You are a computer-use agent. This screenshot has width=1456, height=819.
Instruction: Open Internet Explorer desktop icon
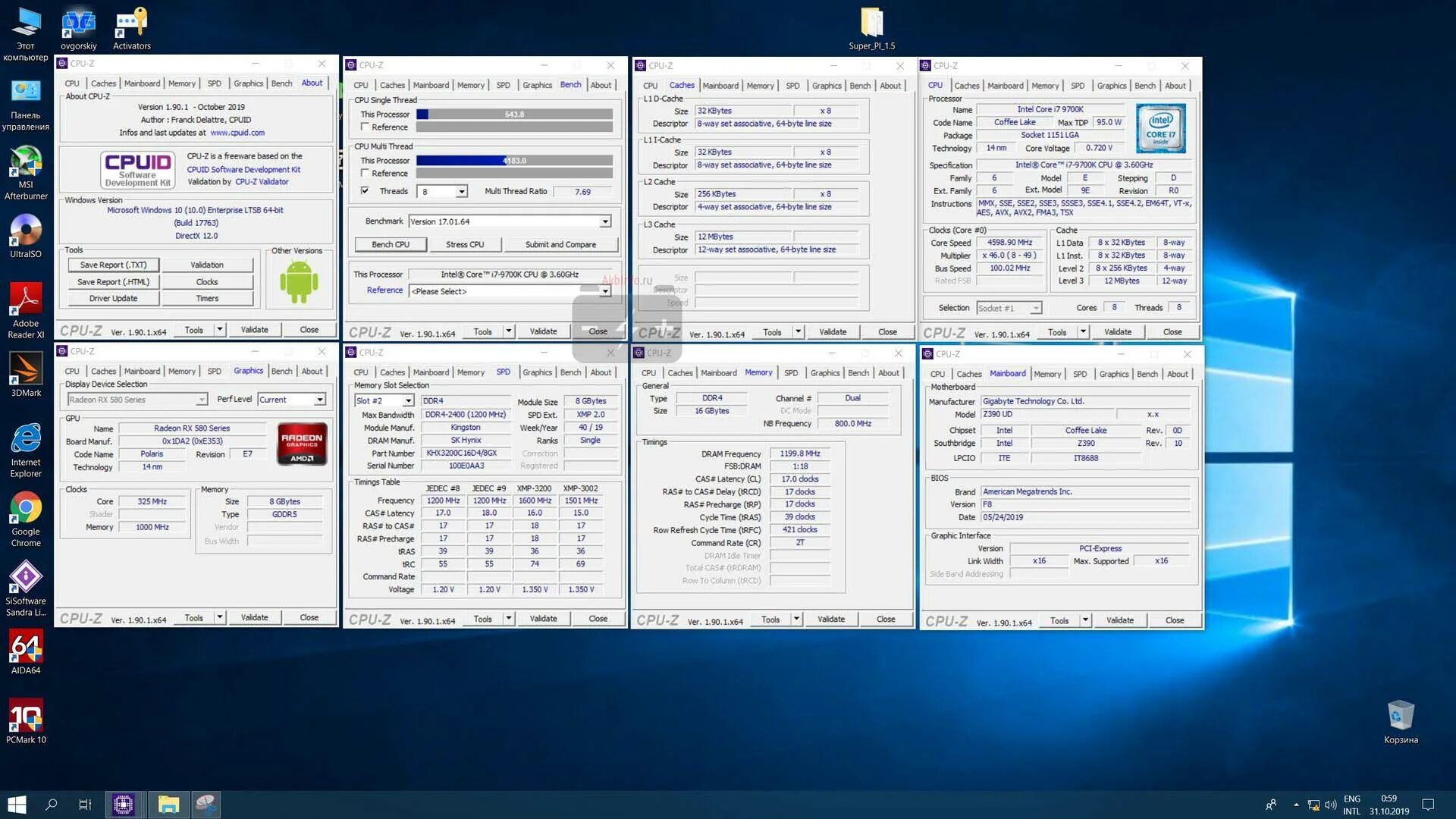(26, 450)
